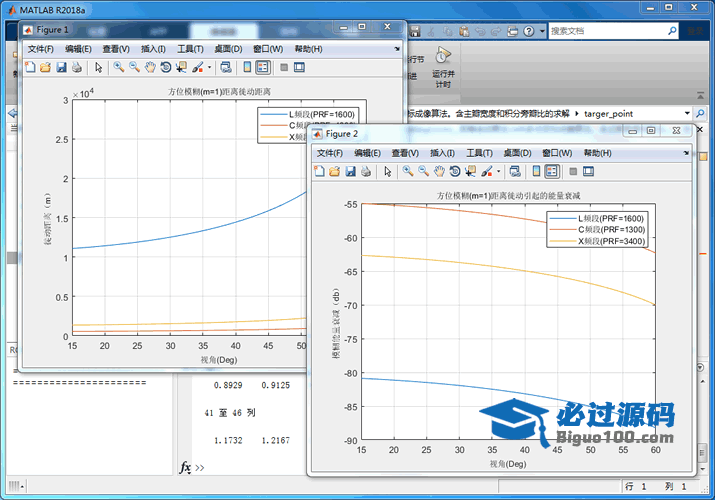The width and height of the screenshot is (715, 500).
Task: Click 登录 link in MATLAB title area
Action: pyautogui.click(x=695, y=31)
